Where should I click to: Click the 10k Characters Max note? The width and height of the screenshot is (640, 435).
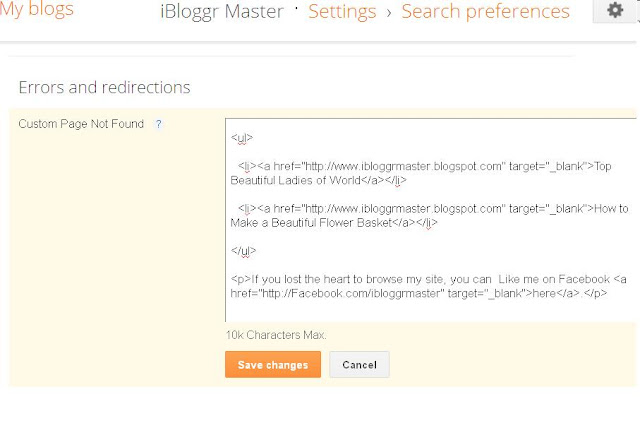click(276, 335)
